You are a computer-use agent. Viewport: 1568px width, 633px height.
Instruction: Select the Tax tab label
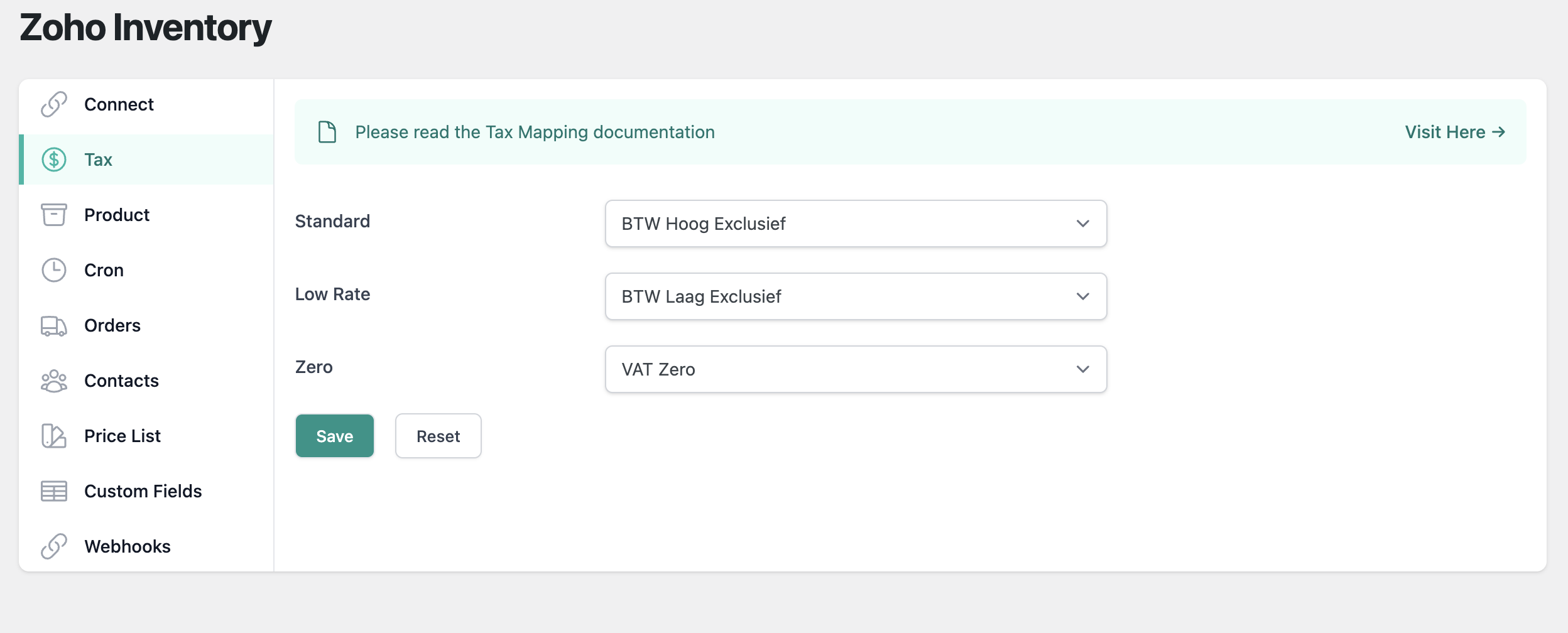pos(99,160)
